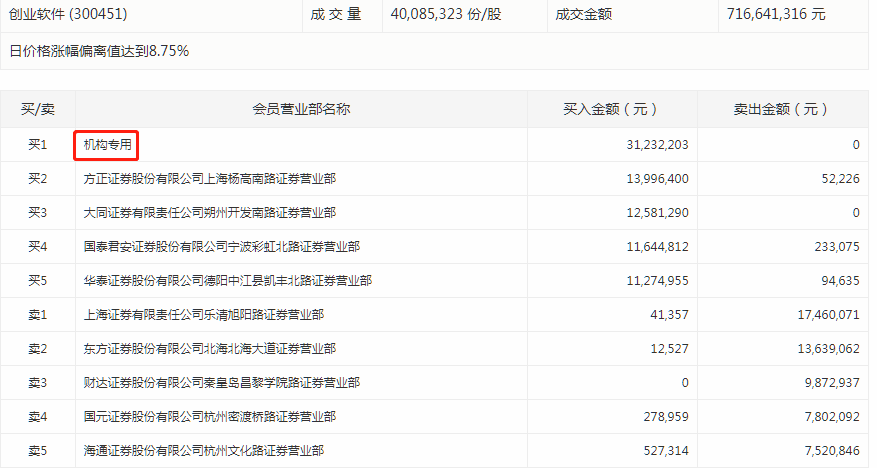Click the 卖4 rank label

(x=37, y=417)
